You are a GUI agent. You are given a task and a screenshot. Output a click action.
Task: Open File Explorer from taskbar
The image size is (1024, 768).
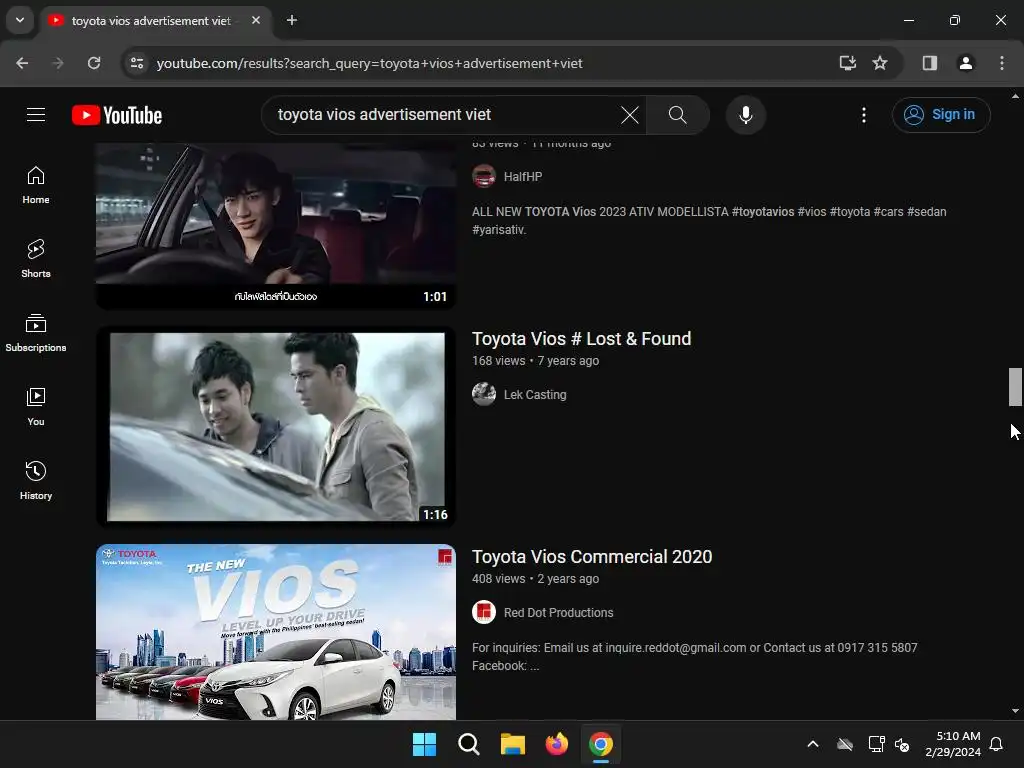click(513, 744)
